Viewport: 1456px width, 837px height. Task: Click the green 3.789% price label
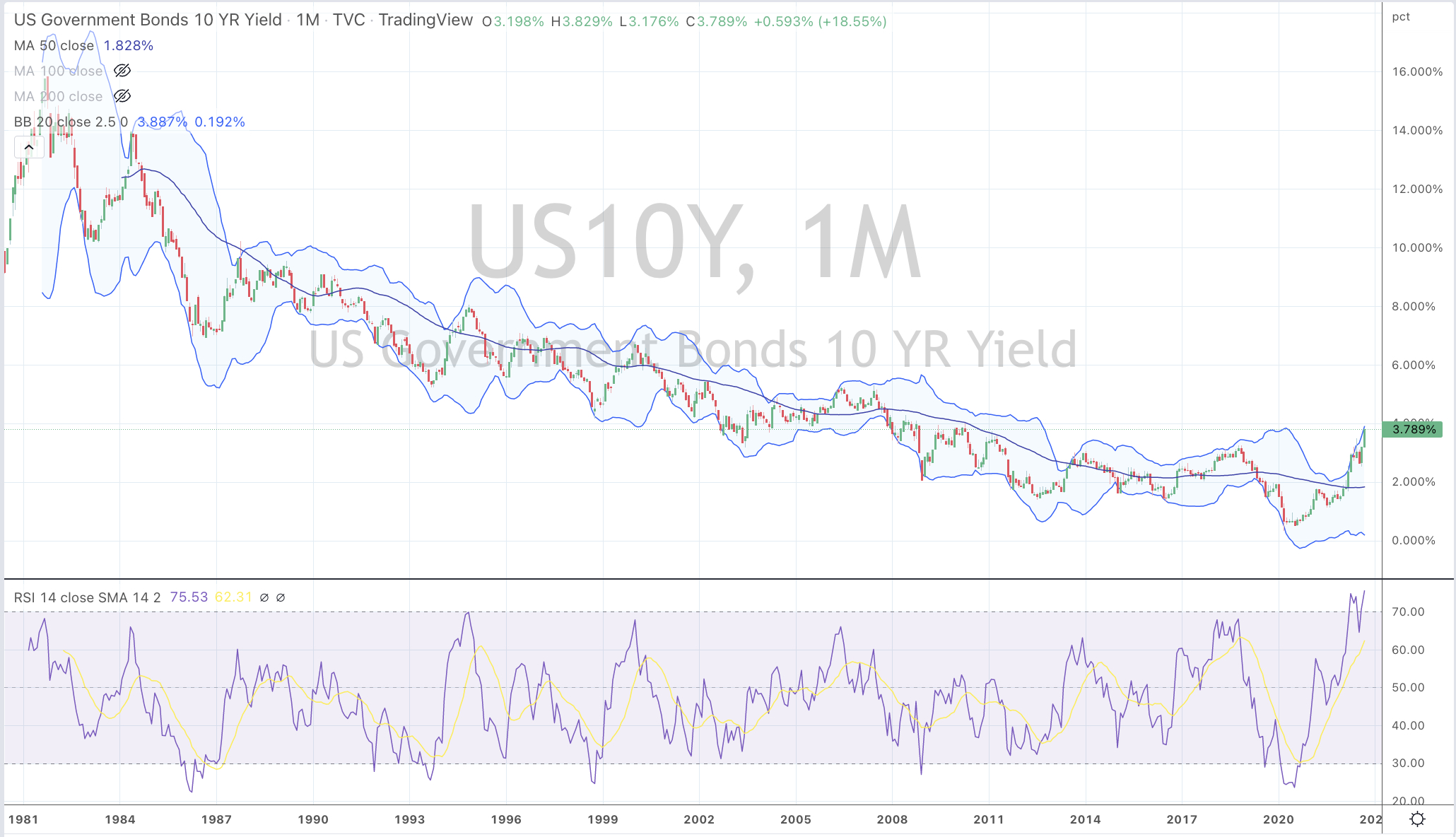coord(1414,429)
